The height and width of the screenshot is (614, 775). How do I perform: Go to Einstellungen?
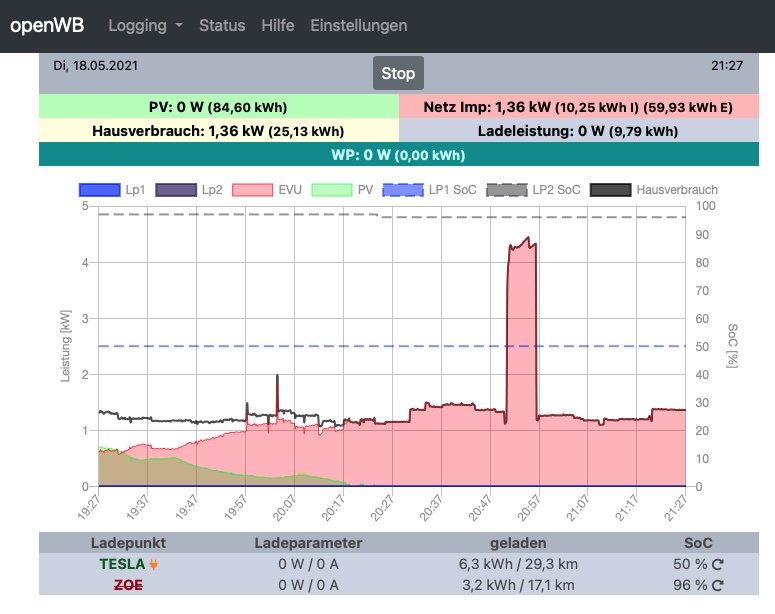click(359, 25)
